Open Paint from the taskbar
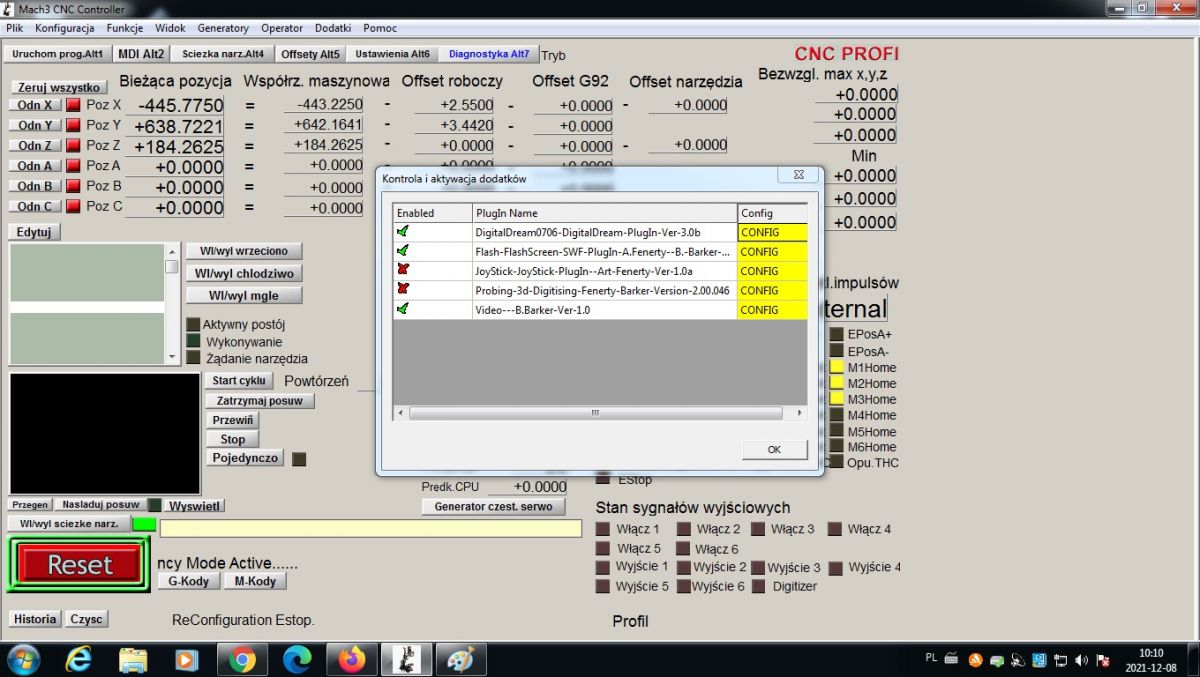 [460, 660]
